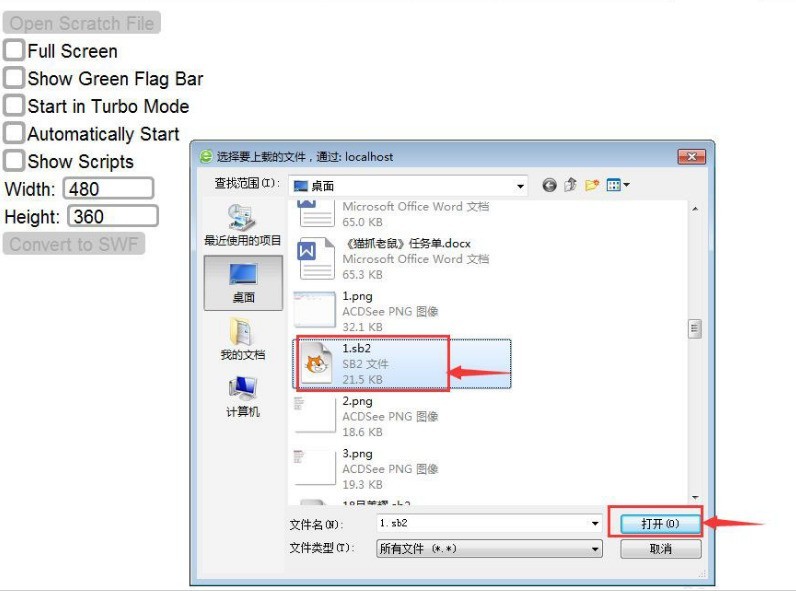Close the file upload dialog
The image size is (796, 591).
click(691, 156)
